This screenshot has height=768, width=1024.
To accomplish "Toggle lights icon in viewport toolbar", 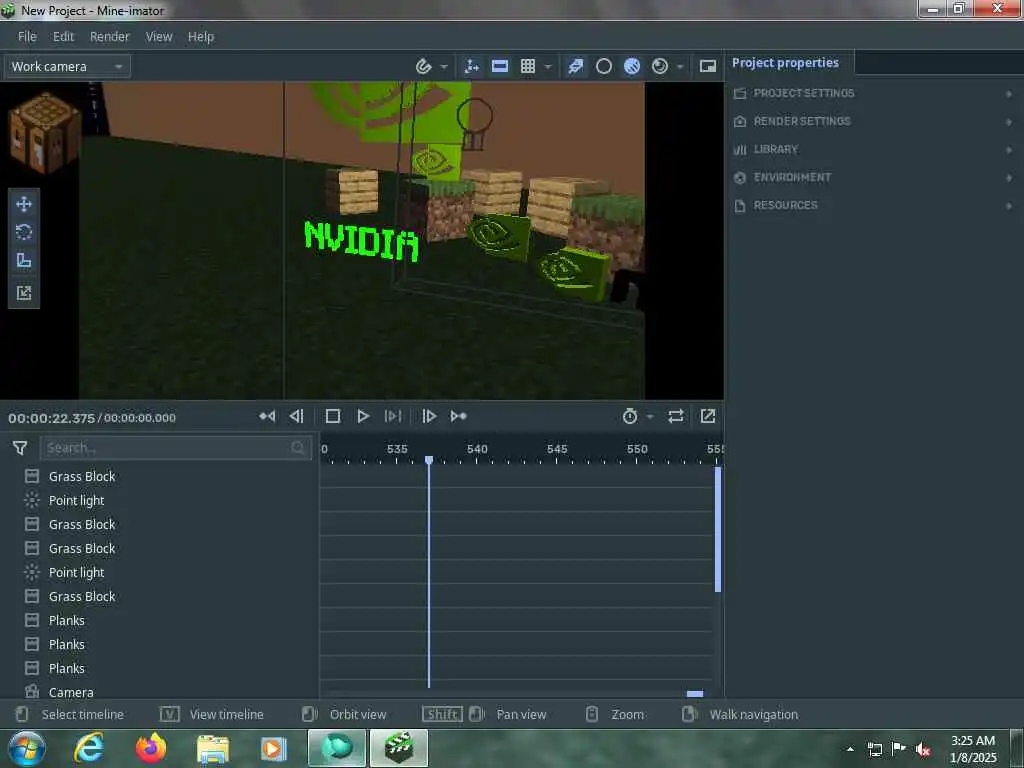I will [575, 66].
